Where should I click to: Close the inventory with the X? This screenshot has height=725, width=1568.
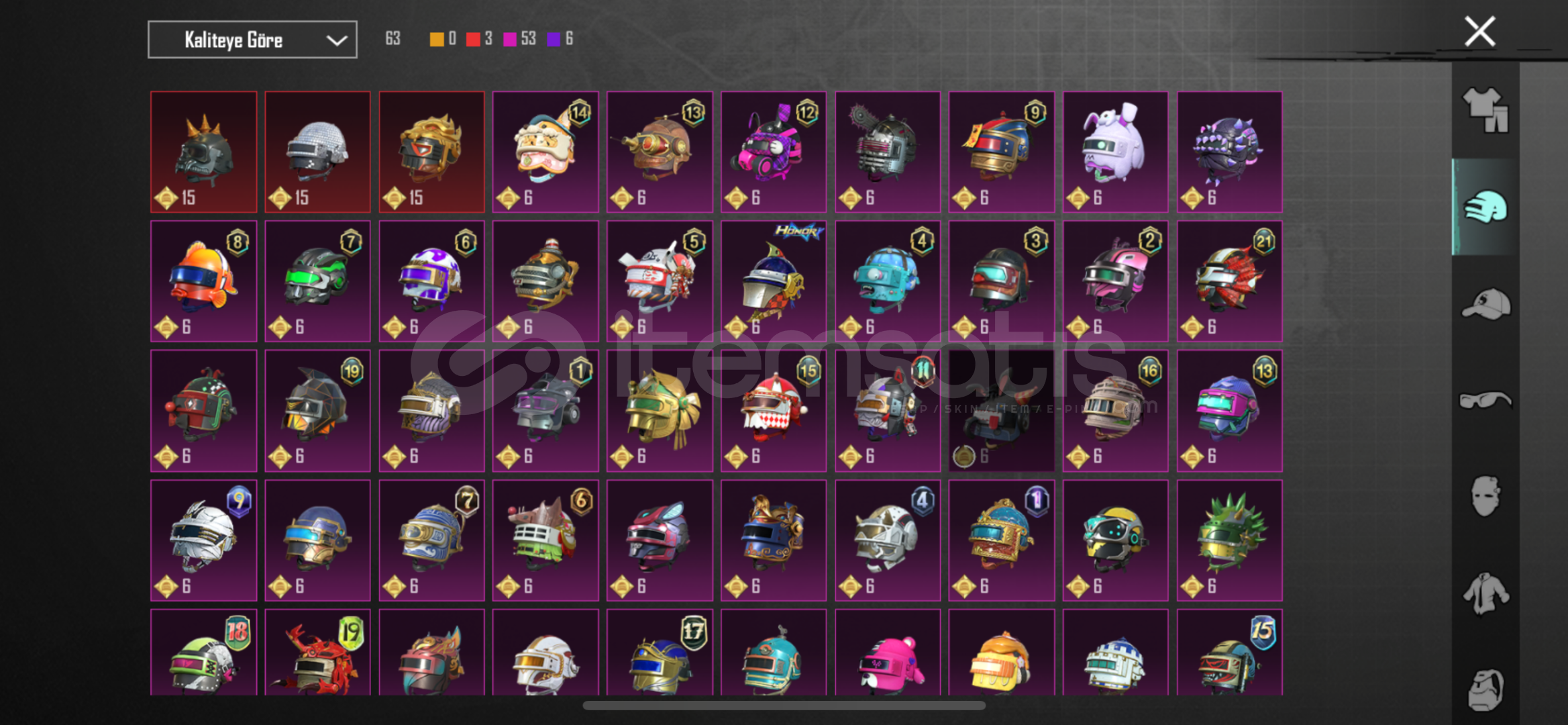[x=1479, y=32]
